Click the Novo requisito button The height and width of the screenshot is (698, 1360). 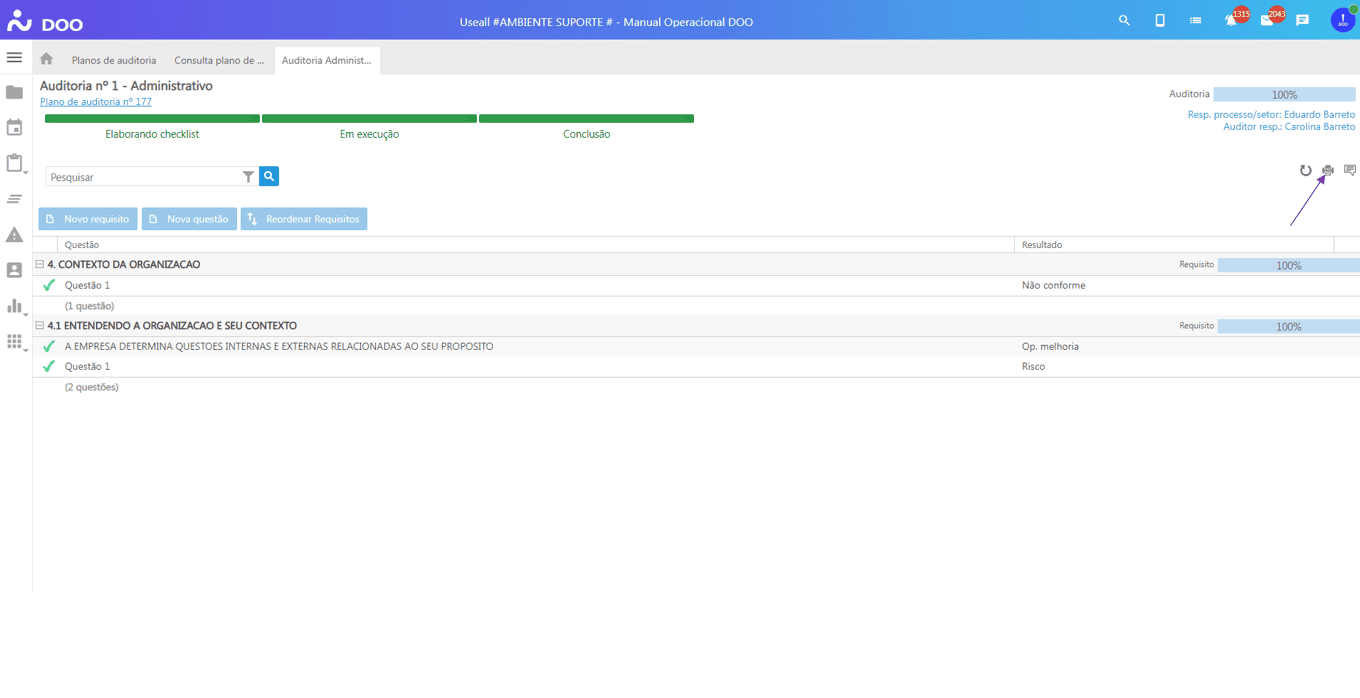click(87, 219)
